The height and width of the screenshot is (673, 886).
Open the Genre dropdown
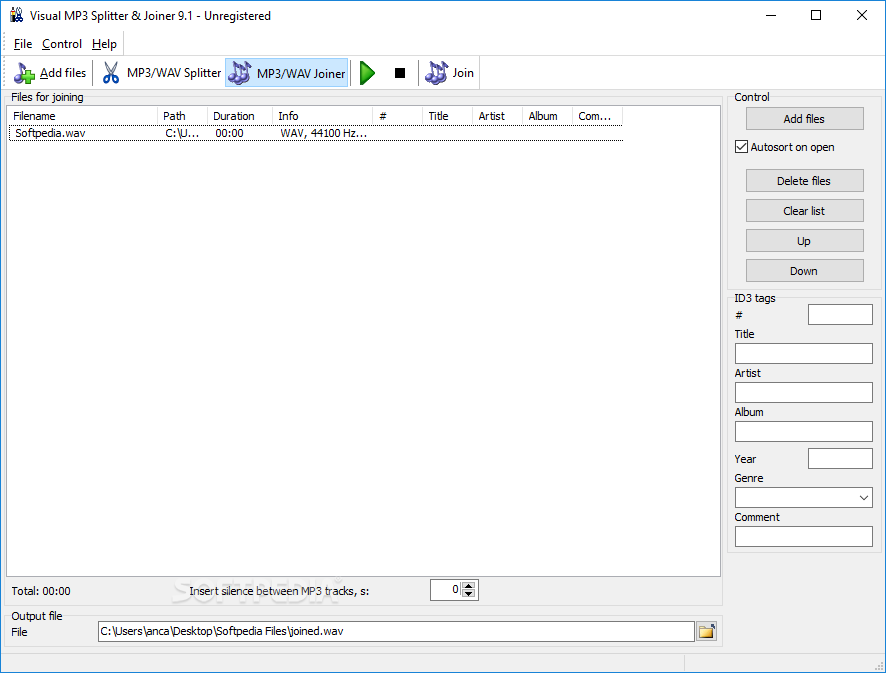tap(863, 498)
